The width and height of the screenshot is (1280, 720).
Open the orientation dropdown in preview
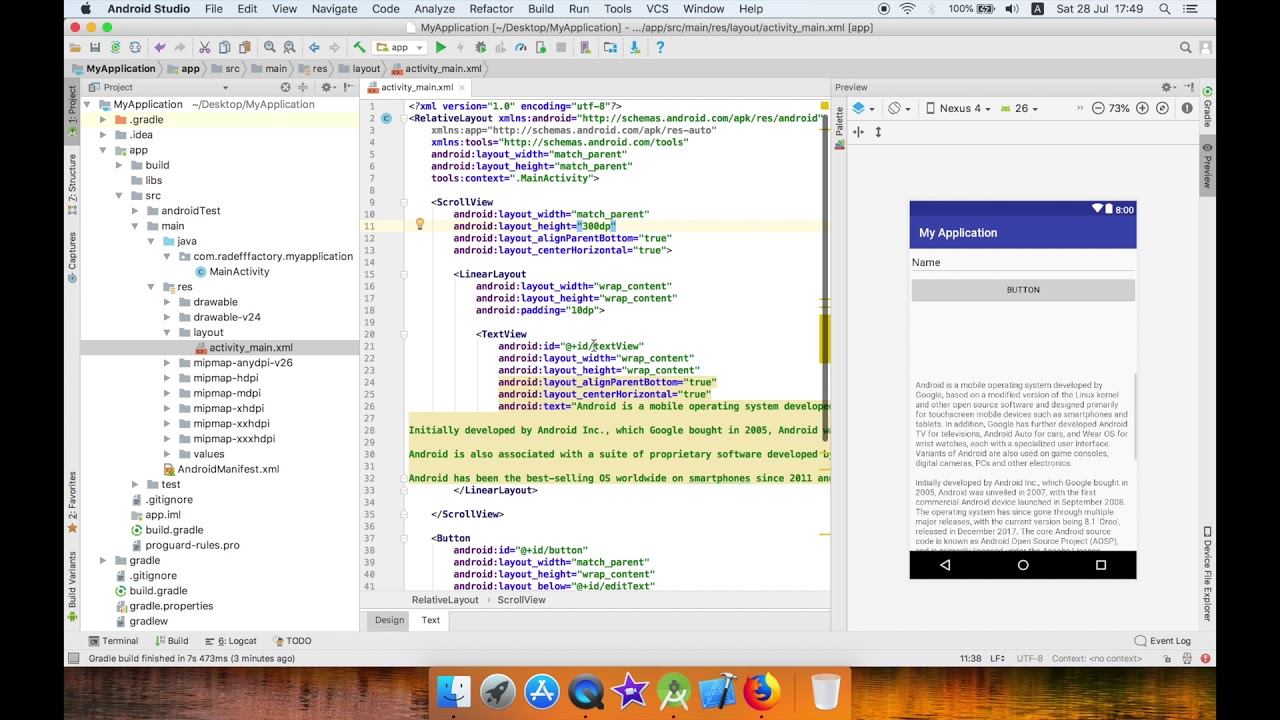(x=898, y=108)
